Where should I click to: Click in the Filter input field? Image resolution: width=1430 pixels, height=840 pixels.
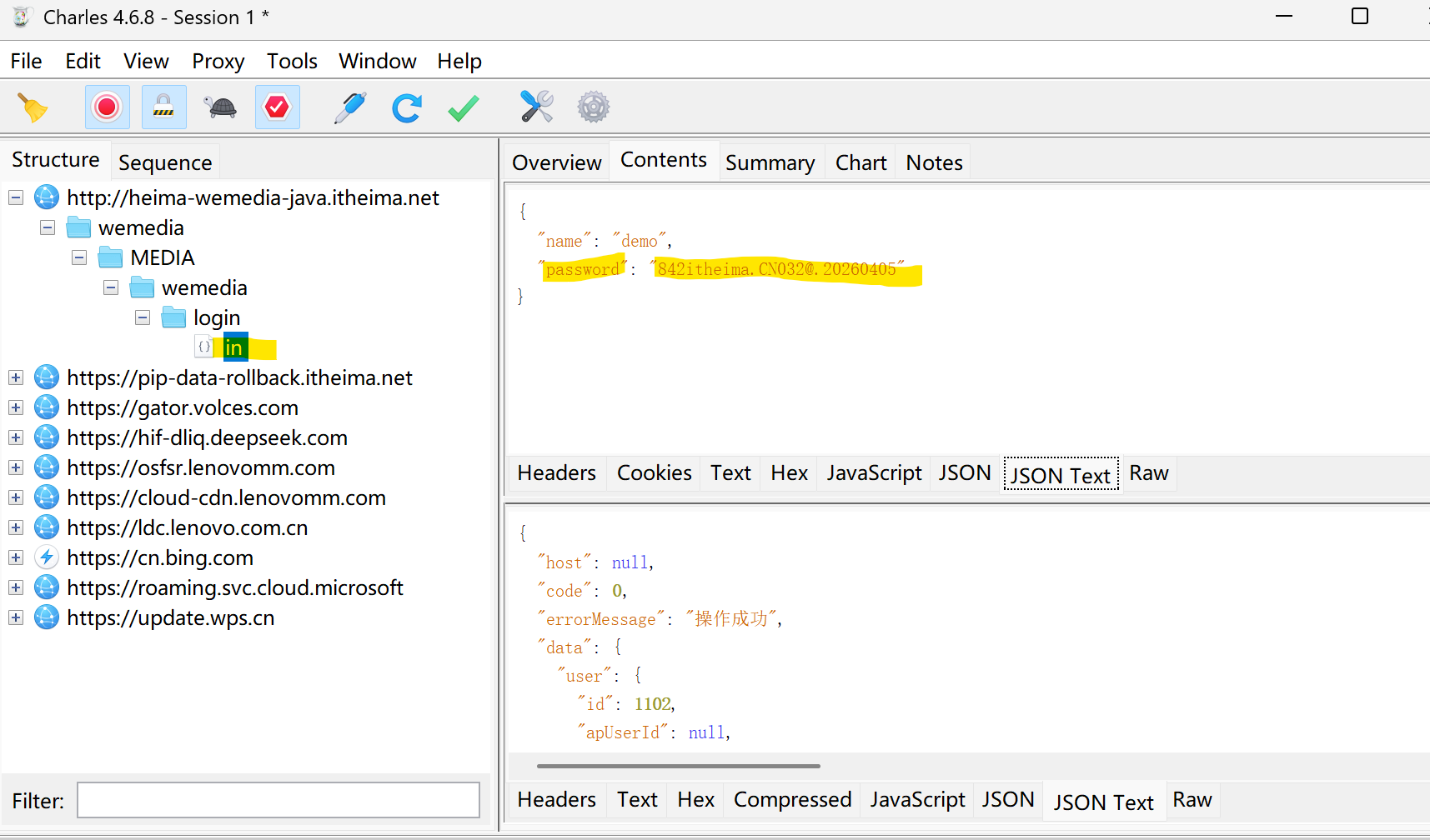tap(278, 800)
